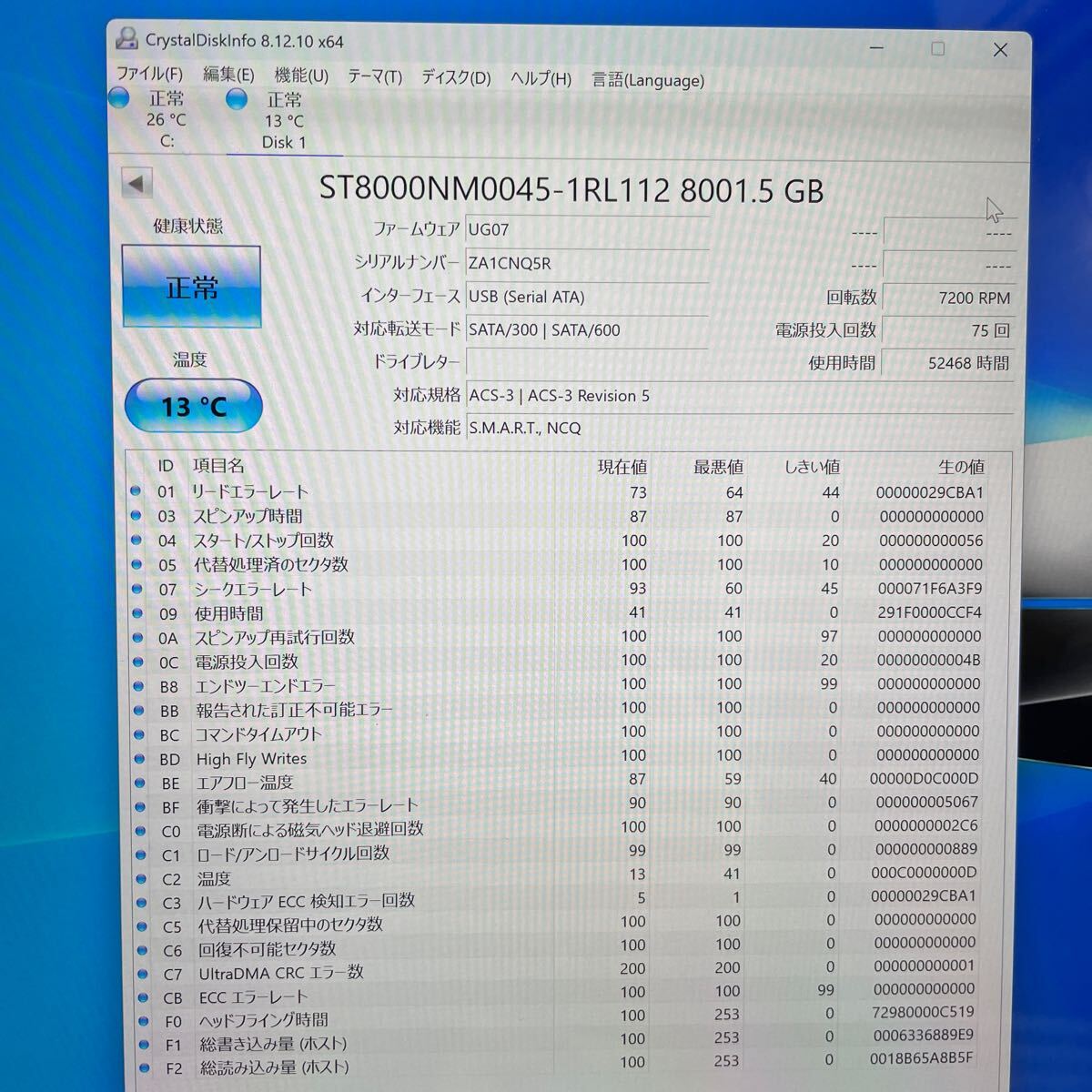Viewport: 1092px width, 1092px height.
Task: Click status dot for C3 ハードウェア ECC 検知エラー回数
Action: pos(142,903)
